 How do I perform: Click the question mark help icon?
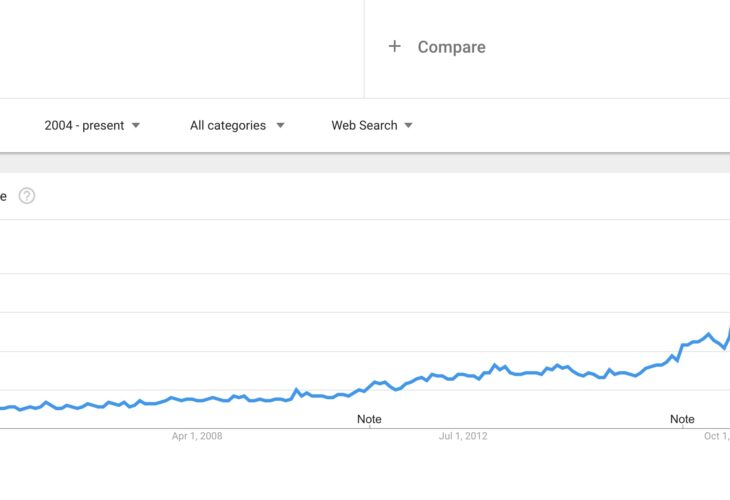click(x=27, y=196)
